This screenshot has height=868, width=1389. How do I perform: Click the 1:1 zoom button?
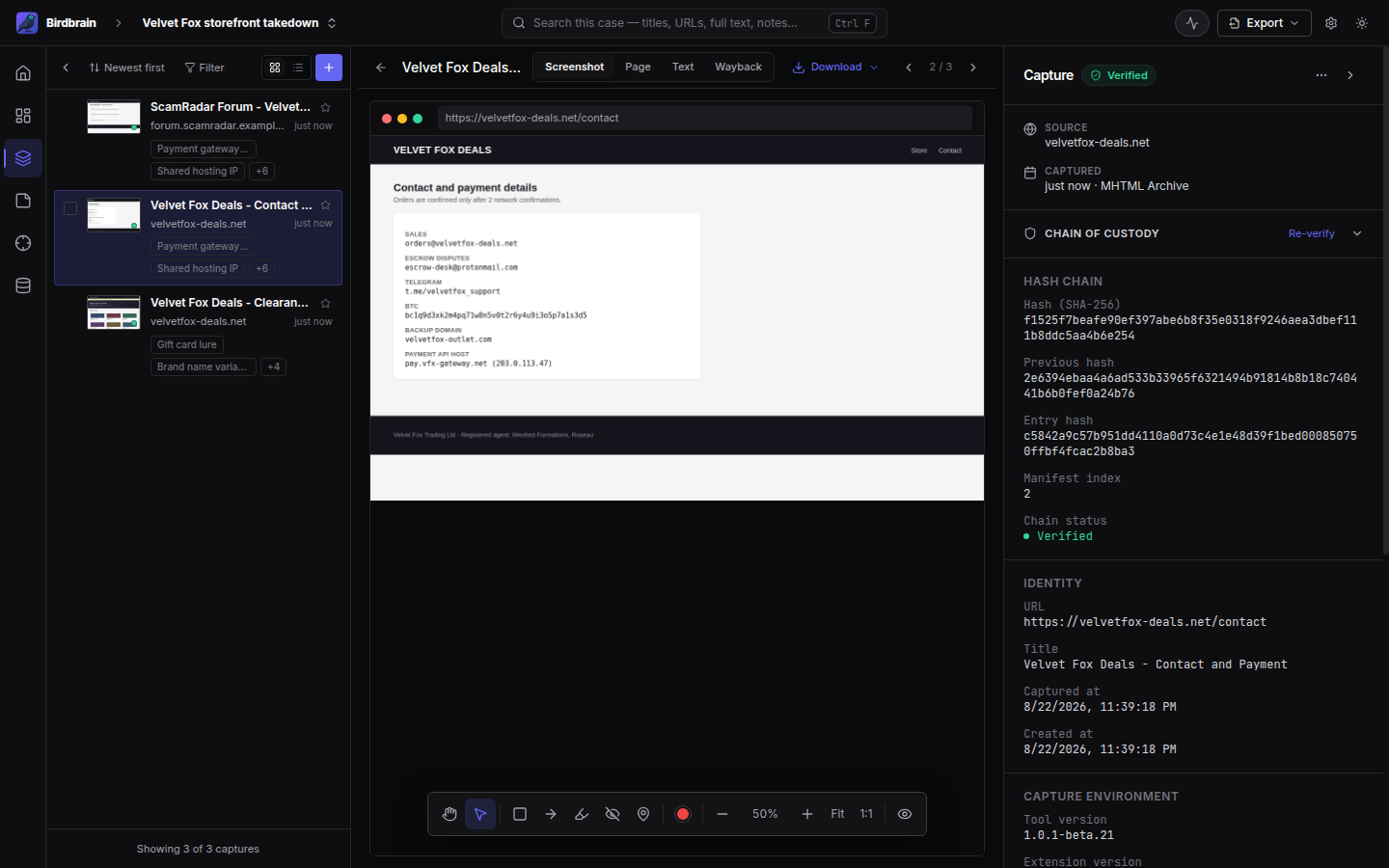[866, 814]
